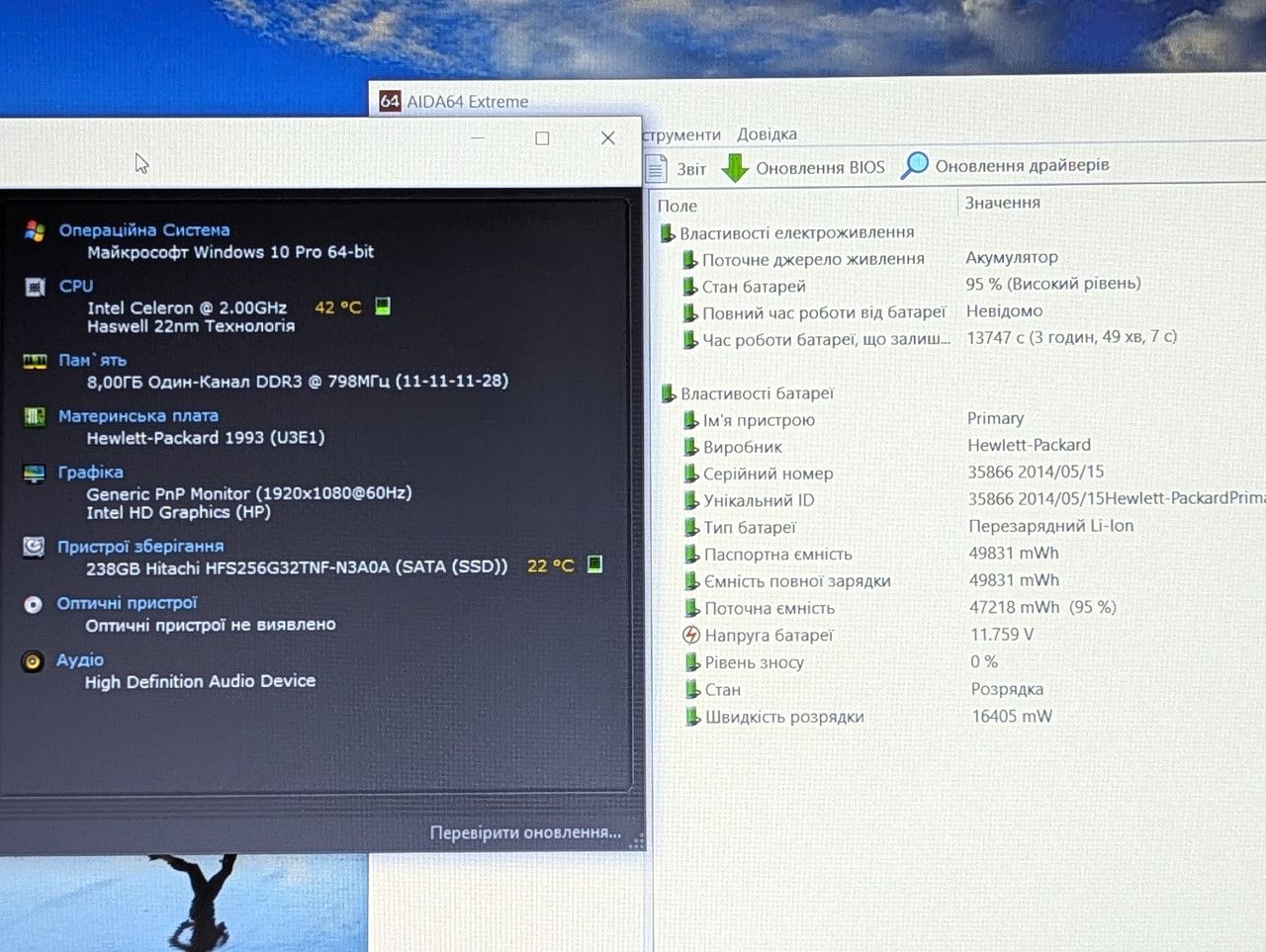
Task: Click the speaker icon beside Аудіо
Action: [x=33, y=660]
